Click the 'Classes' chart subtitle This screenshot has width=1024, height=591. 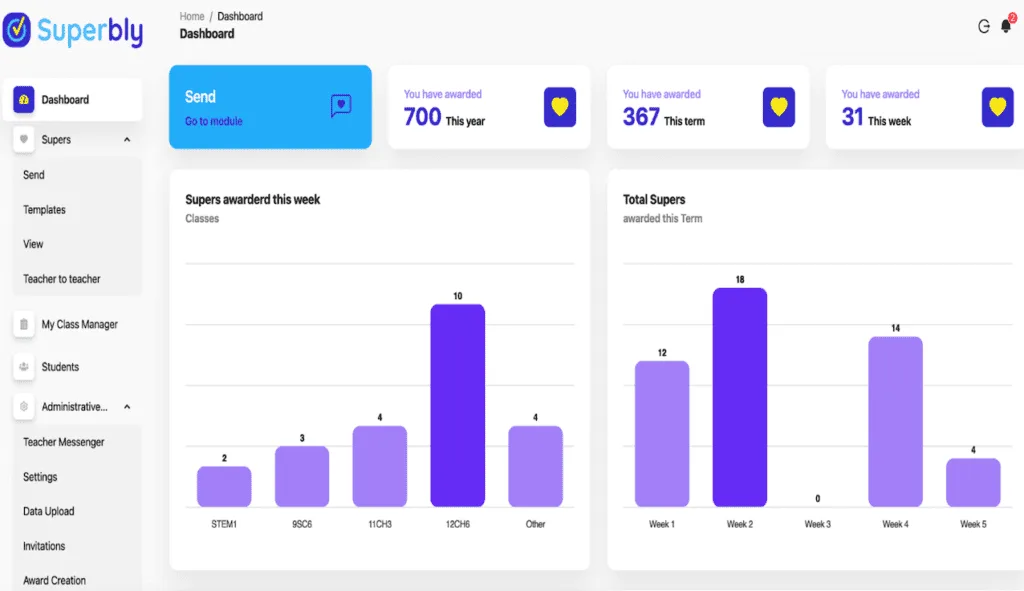pos(202,219)
